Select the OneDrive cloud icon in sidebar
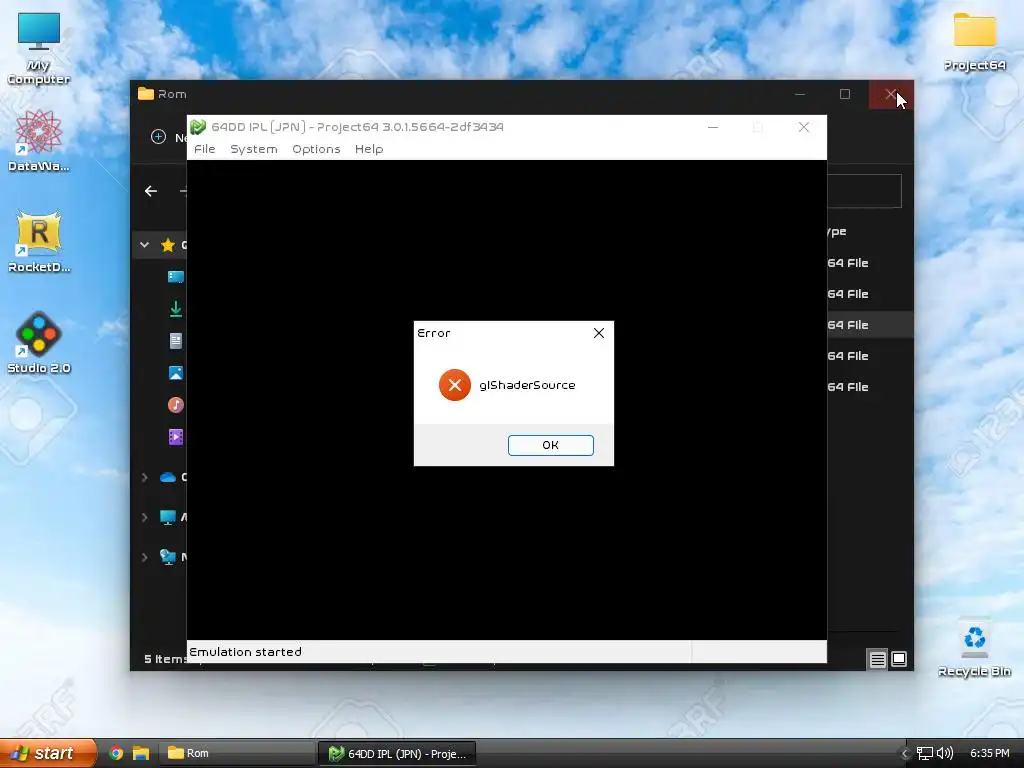Screen dimensions: 1024x768 point(168,477)
